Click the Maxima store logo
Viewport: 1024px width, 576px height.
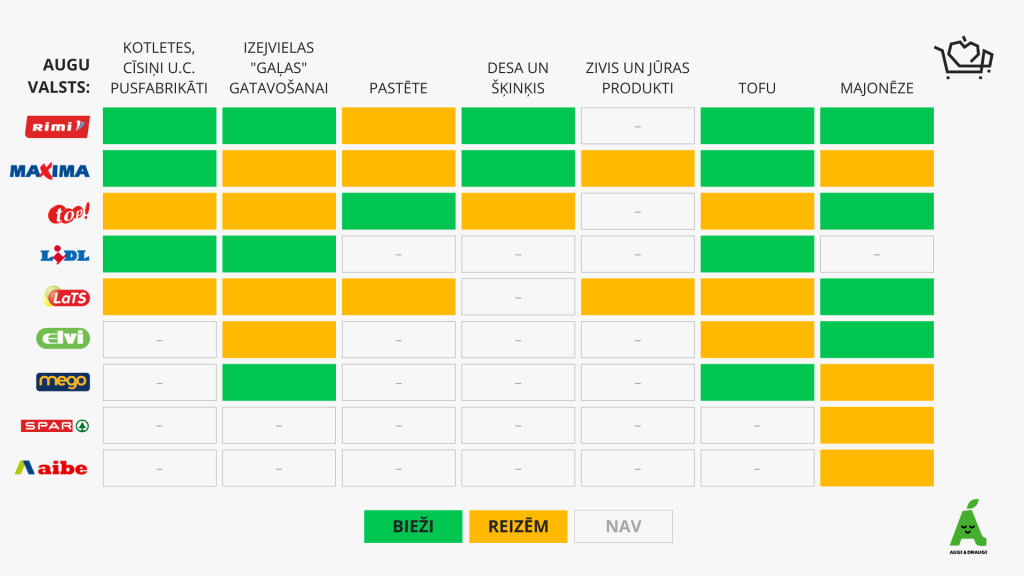pyautogui.click(x=50, y=170)
